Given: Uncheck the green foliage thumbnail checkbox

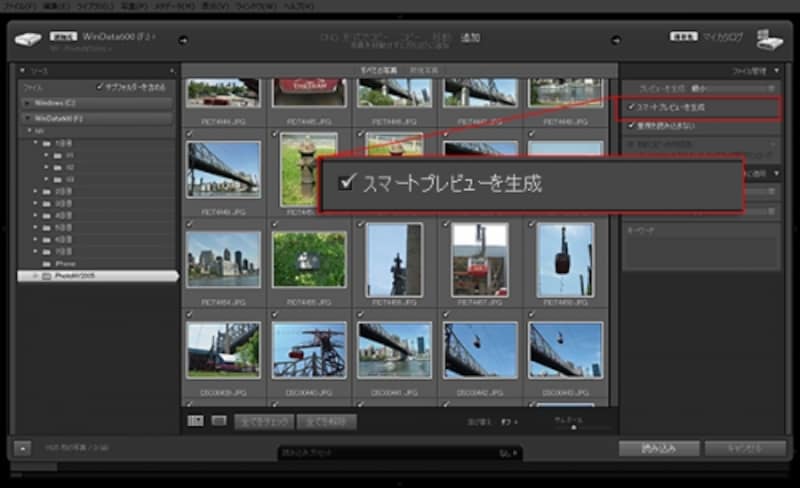Looking at the screenshot, I should click(275, 225).
